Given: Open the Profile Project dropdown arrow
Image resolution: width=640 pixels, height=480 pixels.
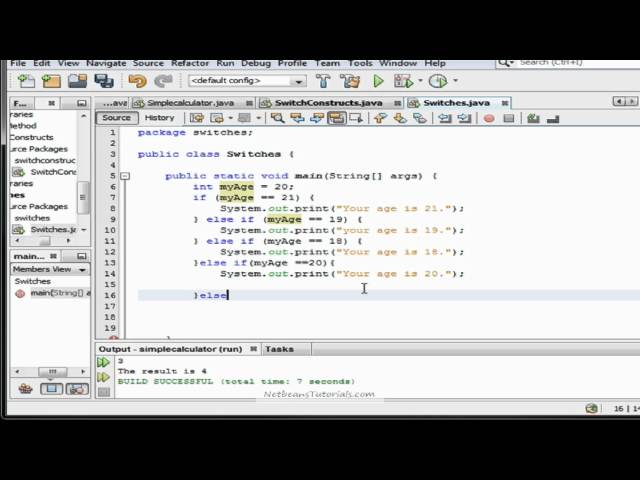Looking at the screenshot, I should 455,81.
